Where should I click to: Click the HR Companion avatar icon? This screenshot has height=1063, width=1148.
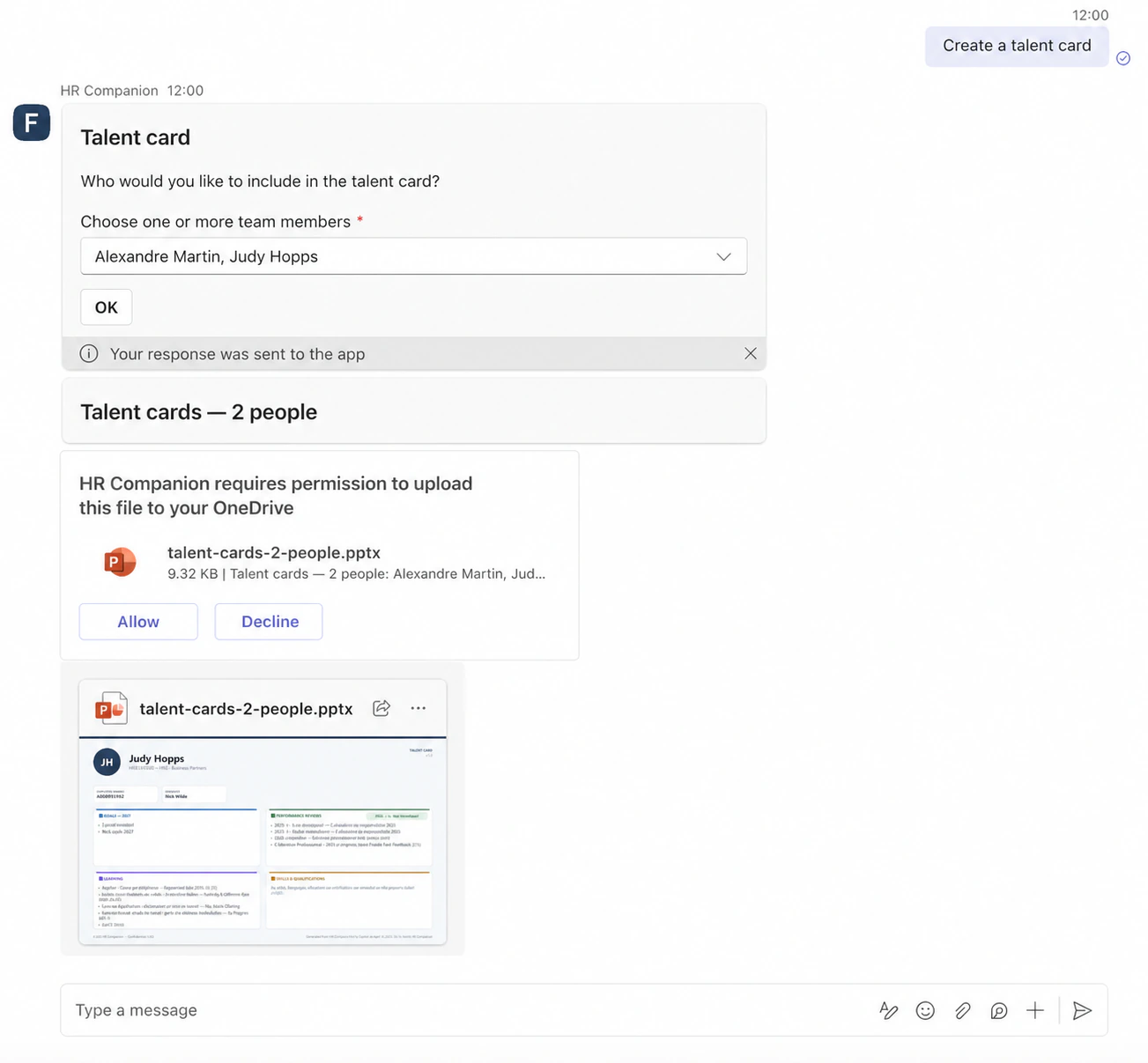coord(32,122)
